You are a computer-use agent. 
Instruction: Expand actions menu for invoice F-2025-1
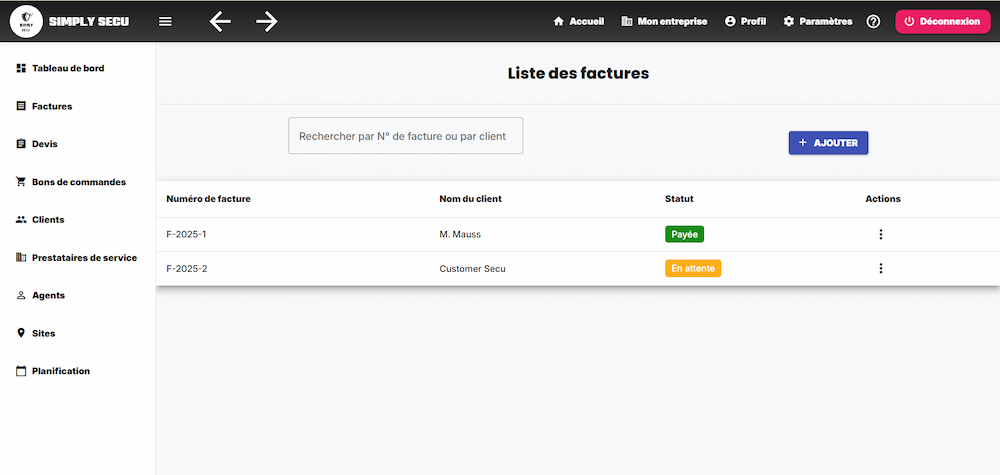pos(880,234)
